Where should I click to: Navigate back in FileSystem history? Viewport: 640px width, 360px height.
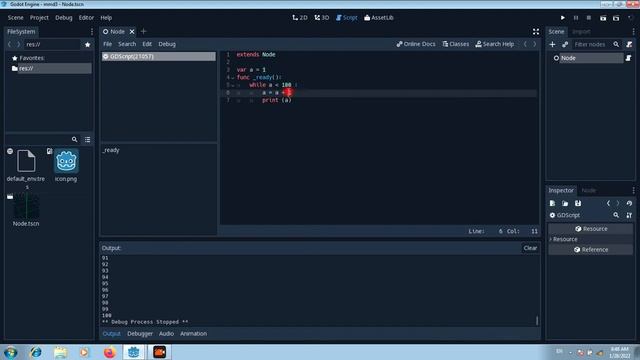pos(9,44)
